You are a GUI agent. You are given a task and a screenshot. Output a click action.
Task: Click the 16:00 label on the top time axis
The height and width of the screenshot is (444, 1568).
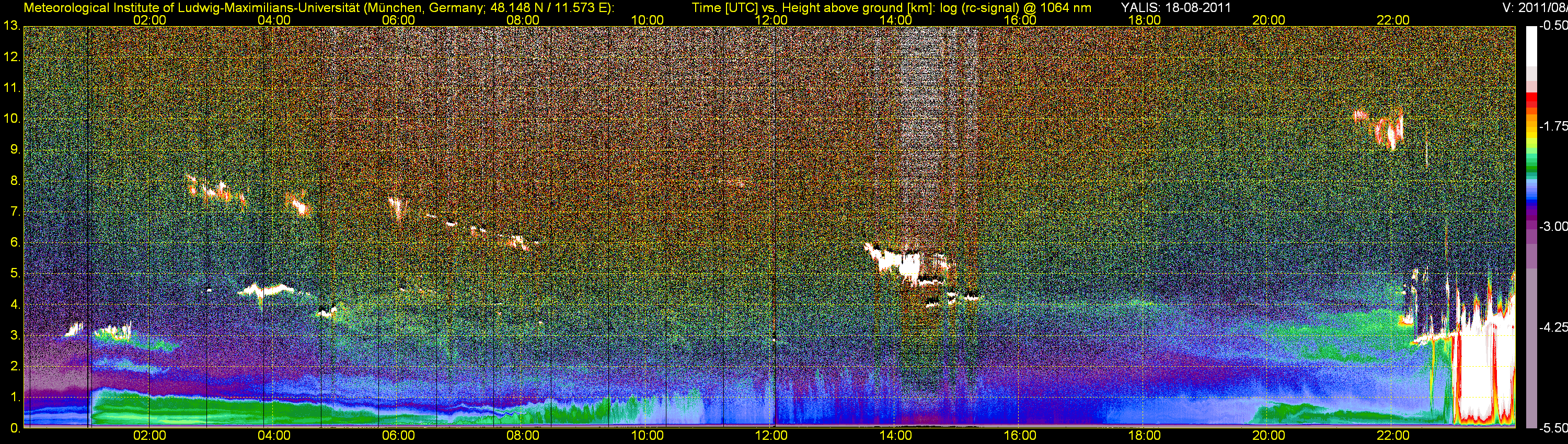click(x=1020, y=20)
